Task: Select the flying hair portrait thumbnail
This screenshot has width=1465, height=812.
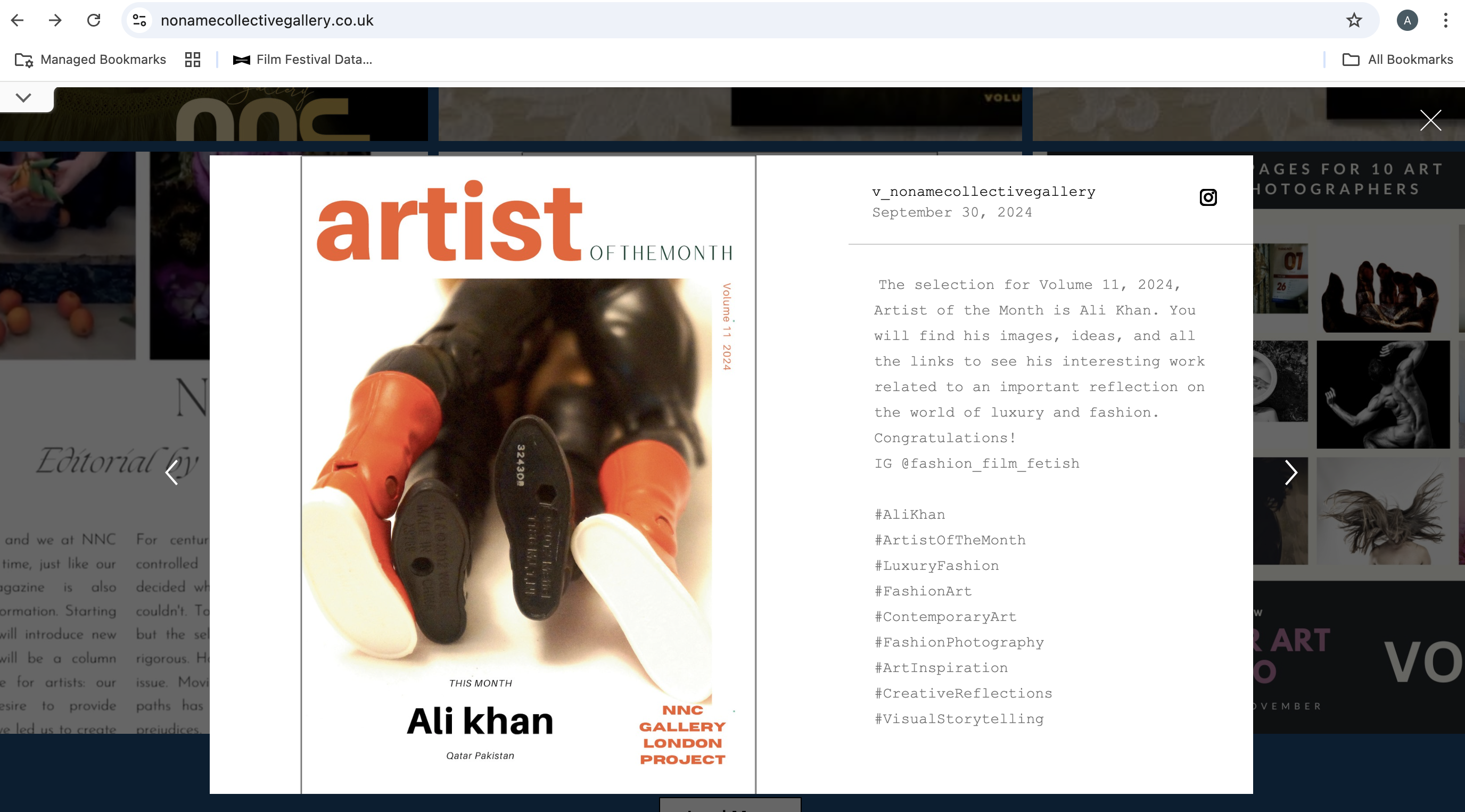Action: point(1382,511)
